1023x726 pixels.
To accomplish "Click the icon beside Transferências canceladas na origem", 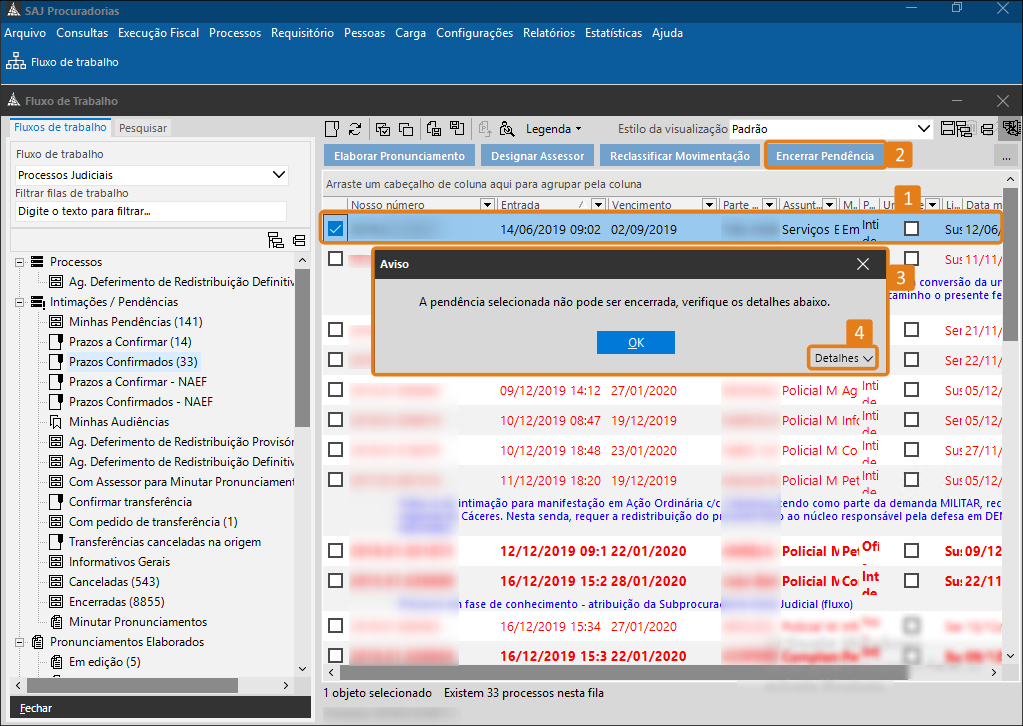I will coord(56,541).
